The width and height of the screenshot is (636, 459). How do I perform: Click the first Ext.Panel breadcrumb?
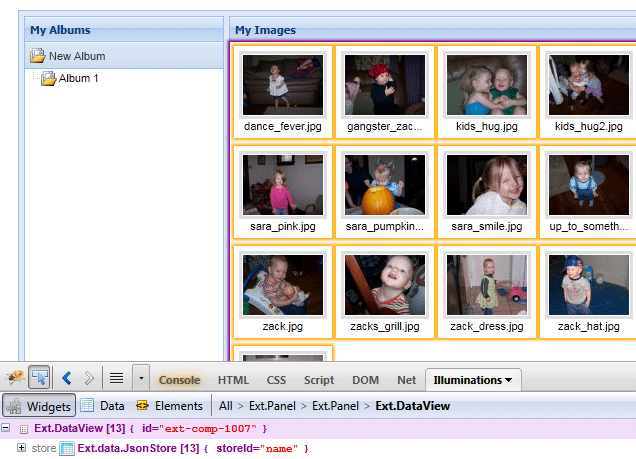[272, 406]
